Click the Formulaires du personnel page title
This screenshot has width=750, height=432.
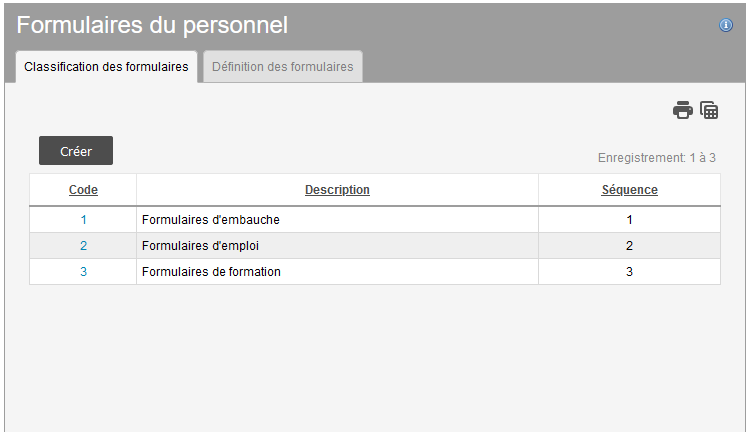[152, 25]
